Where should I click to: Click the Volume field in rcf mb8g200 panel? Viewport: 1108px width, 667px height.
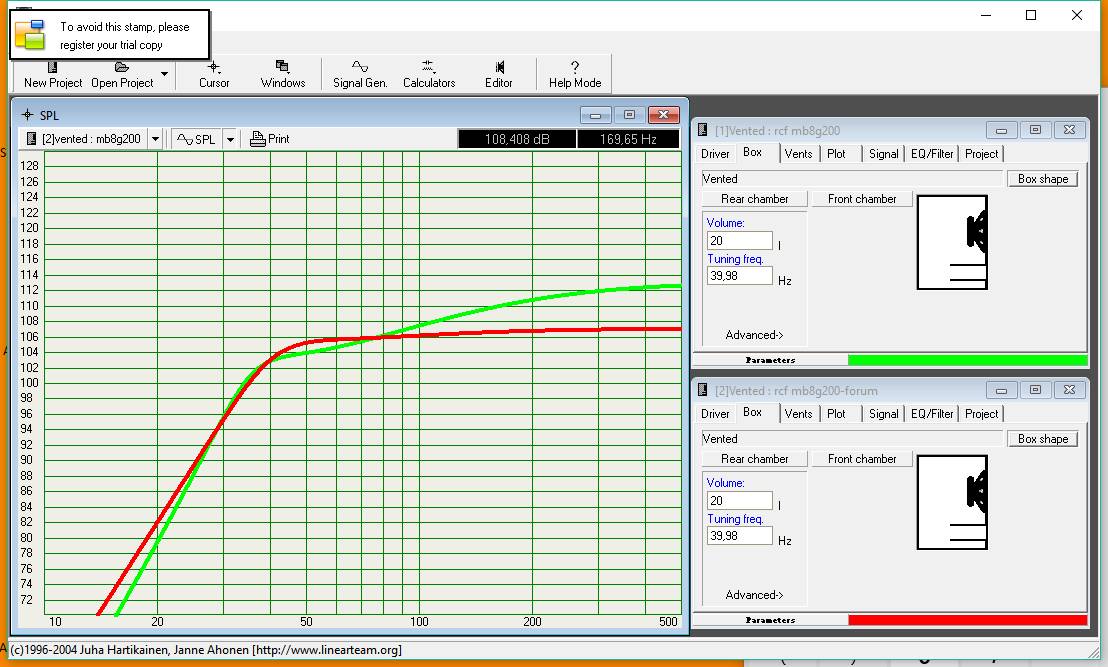click(x=739, y=241)
